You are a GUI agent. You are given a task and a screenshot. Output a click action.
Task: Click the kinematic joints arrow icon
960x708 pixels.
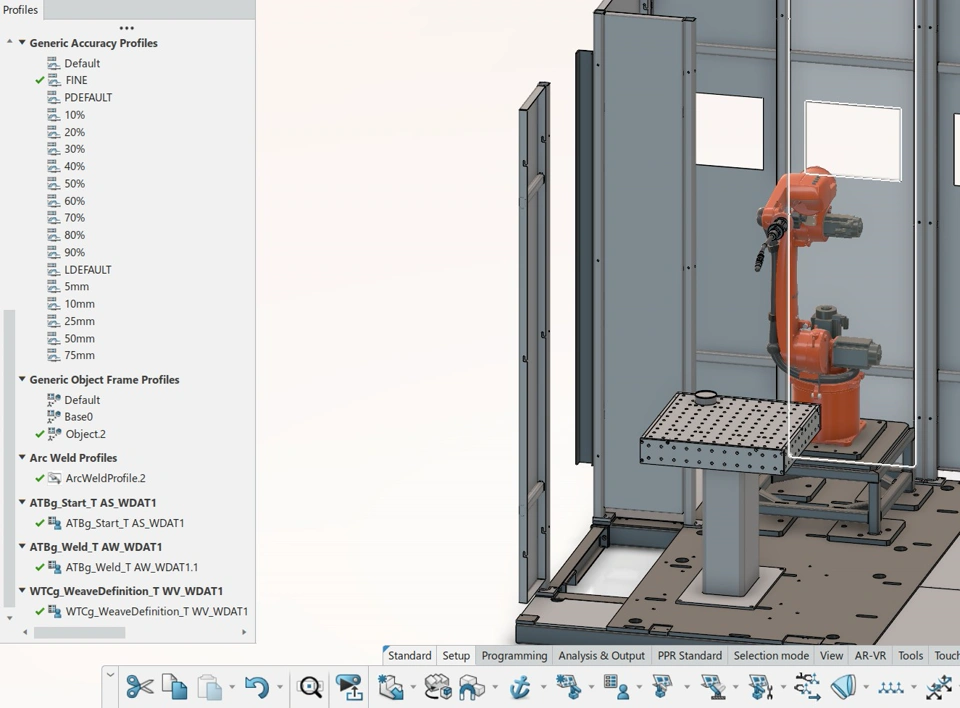(808, 687)
